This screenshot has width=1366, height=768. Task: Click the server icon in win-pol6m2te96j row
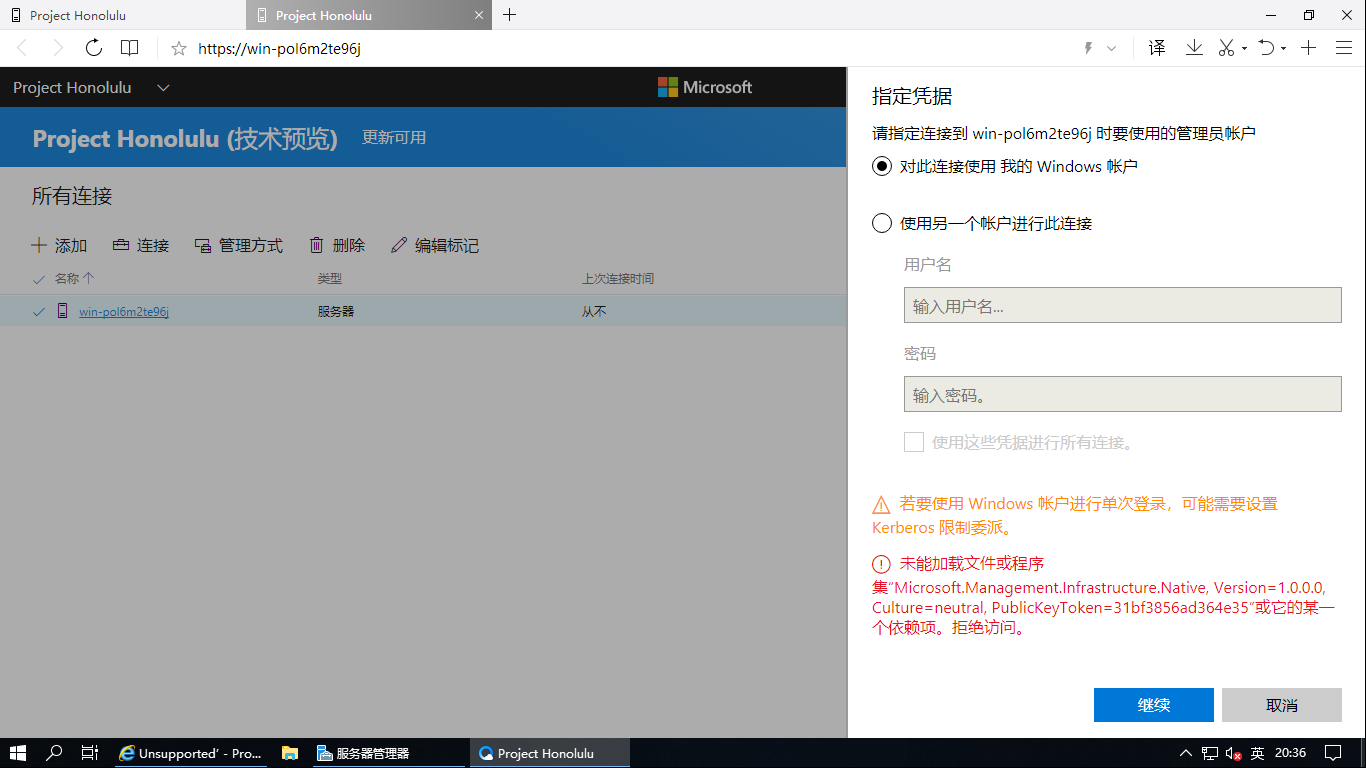(x=63, y=311)
